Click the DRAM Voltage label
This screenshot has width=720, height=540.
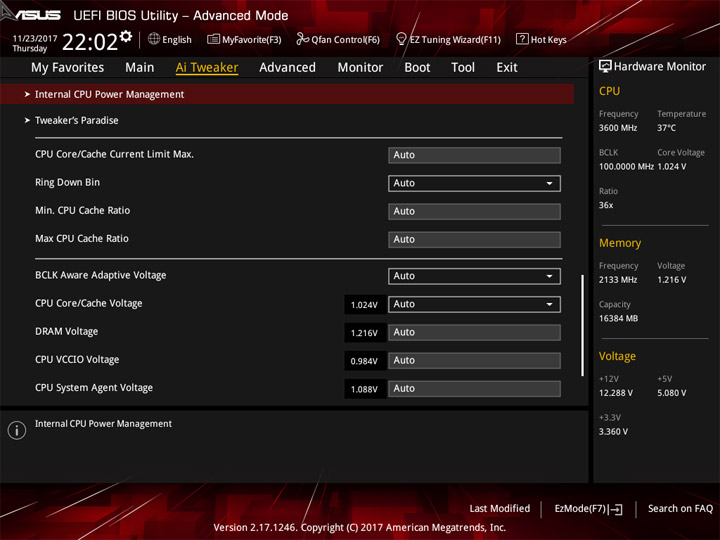pos(67,332)
